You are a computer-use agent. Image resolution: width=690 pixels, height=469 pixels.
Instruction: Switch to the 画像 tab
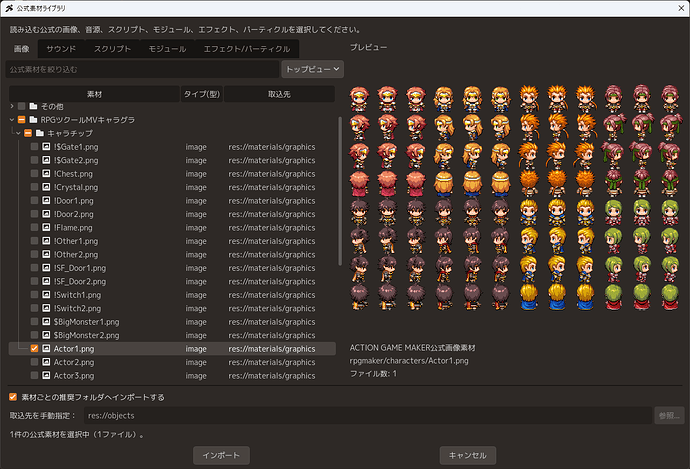[x=22, y=49]
